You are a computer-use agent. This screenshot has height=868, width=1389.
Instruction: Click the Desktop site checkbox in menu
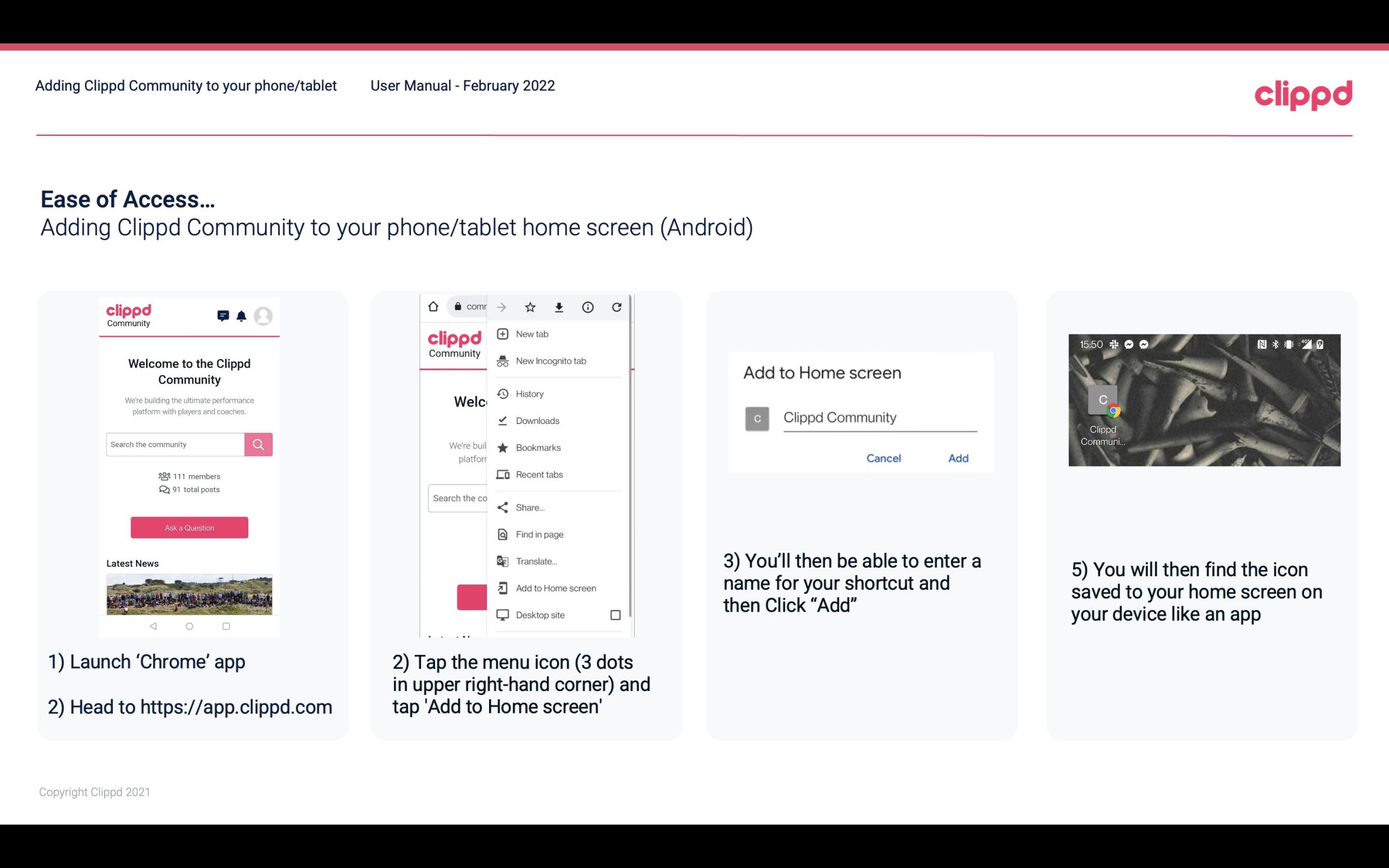tap(616, 614)
